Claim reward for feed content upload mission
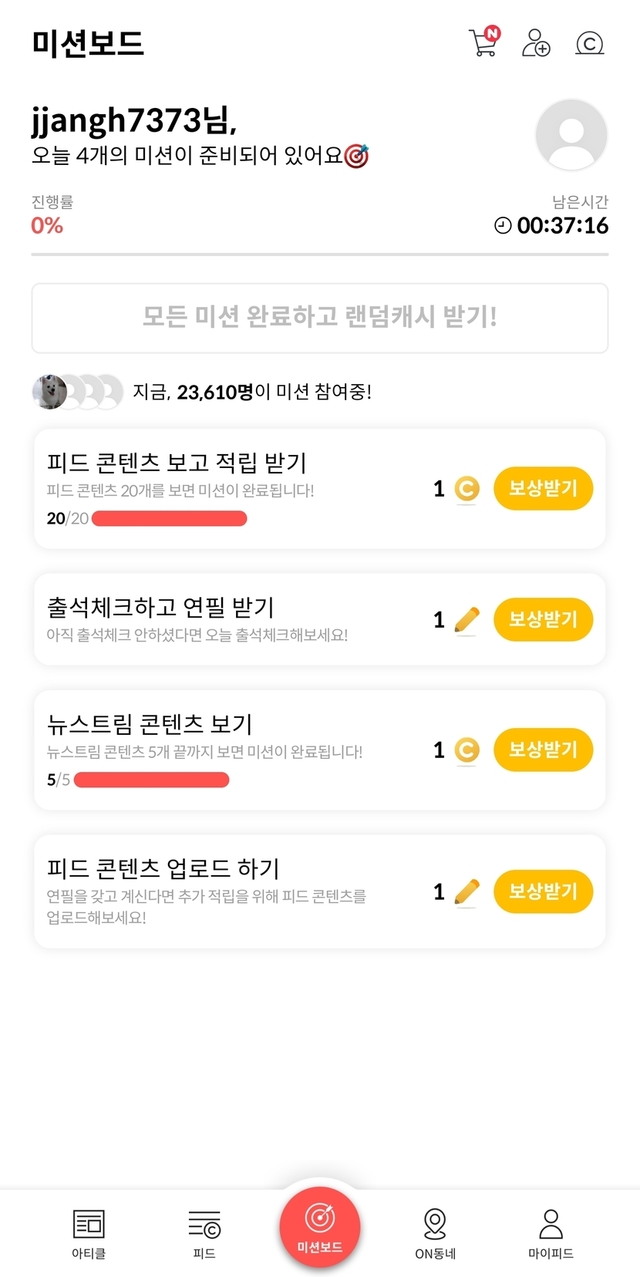This screenshot has height=1277, width=640. (543, 892)
